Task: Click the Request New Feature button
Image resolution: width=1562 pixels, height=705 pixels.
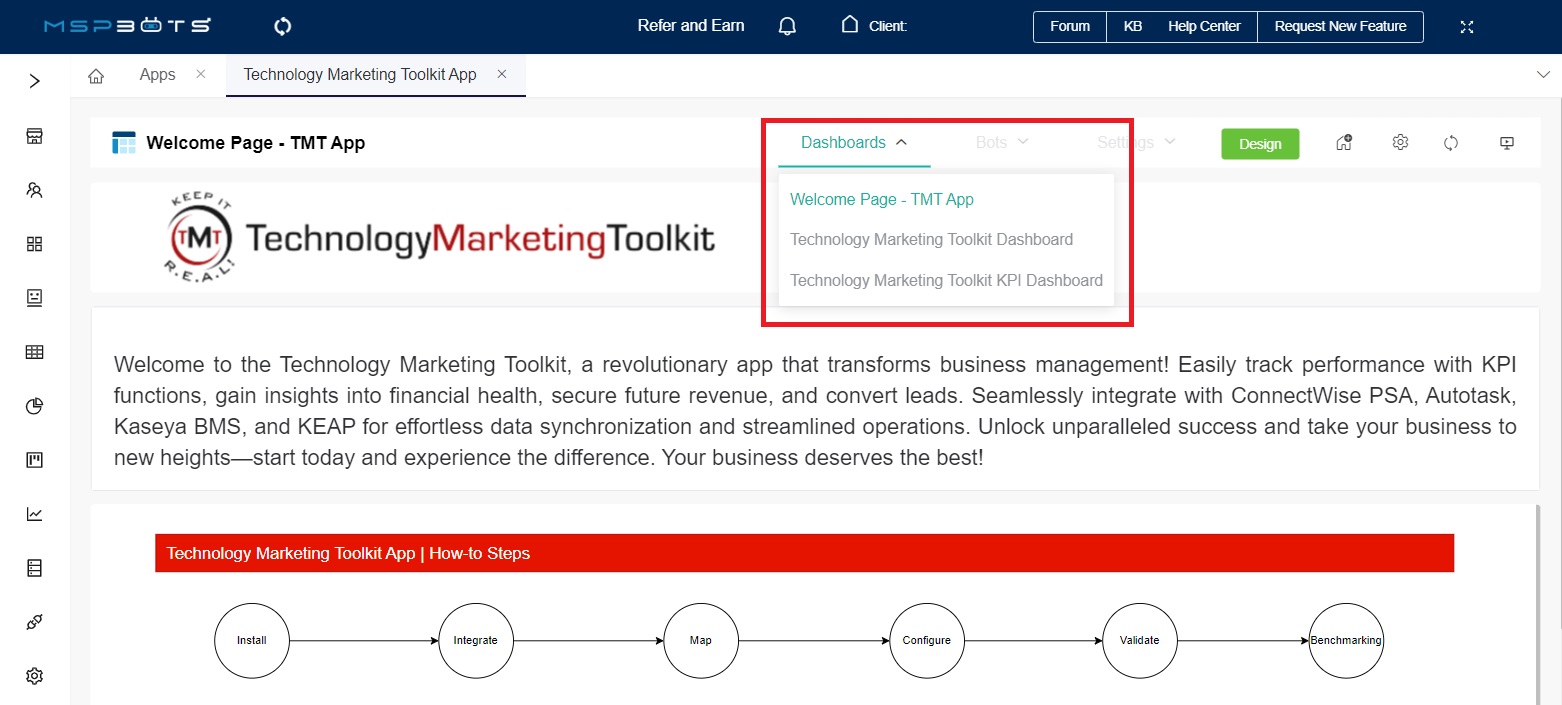Action: [1340, 27]
